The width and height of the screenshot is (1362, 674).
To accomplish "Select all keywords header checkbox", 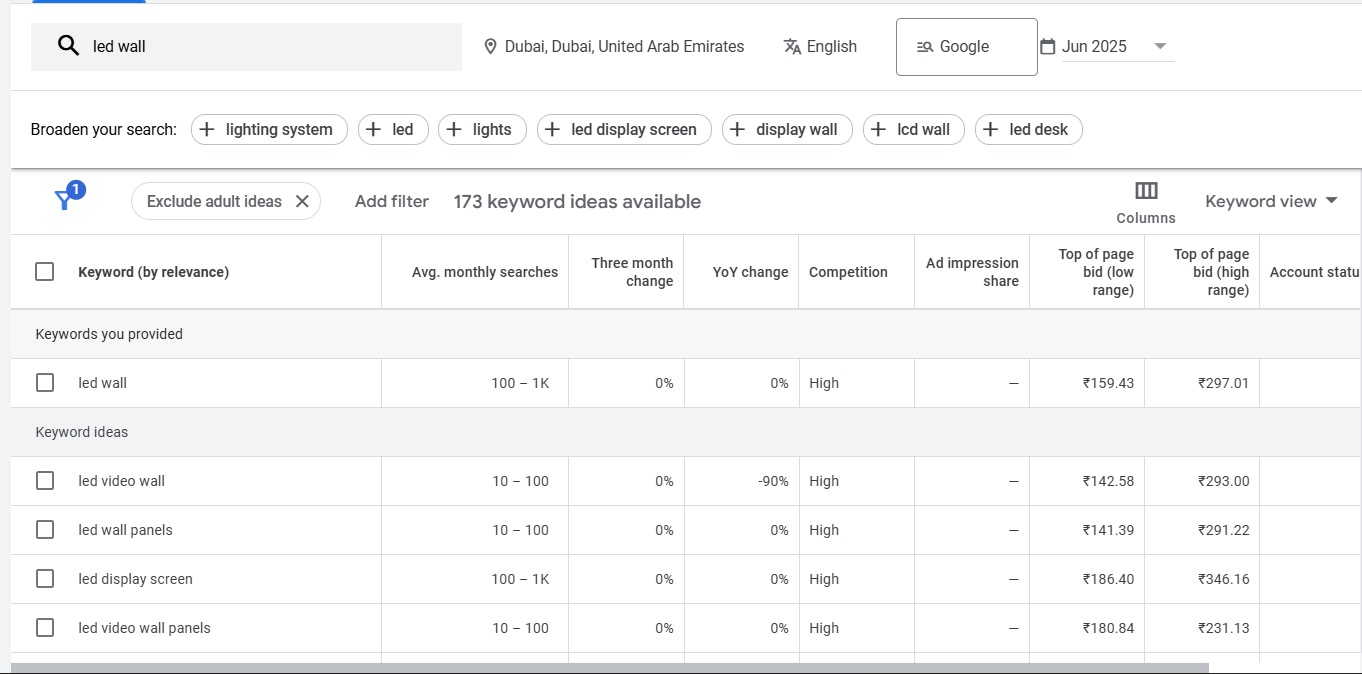I will point(45,272).
